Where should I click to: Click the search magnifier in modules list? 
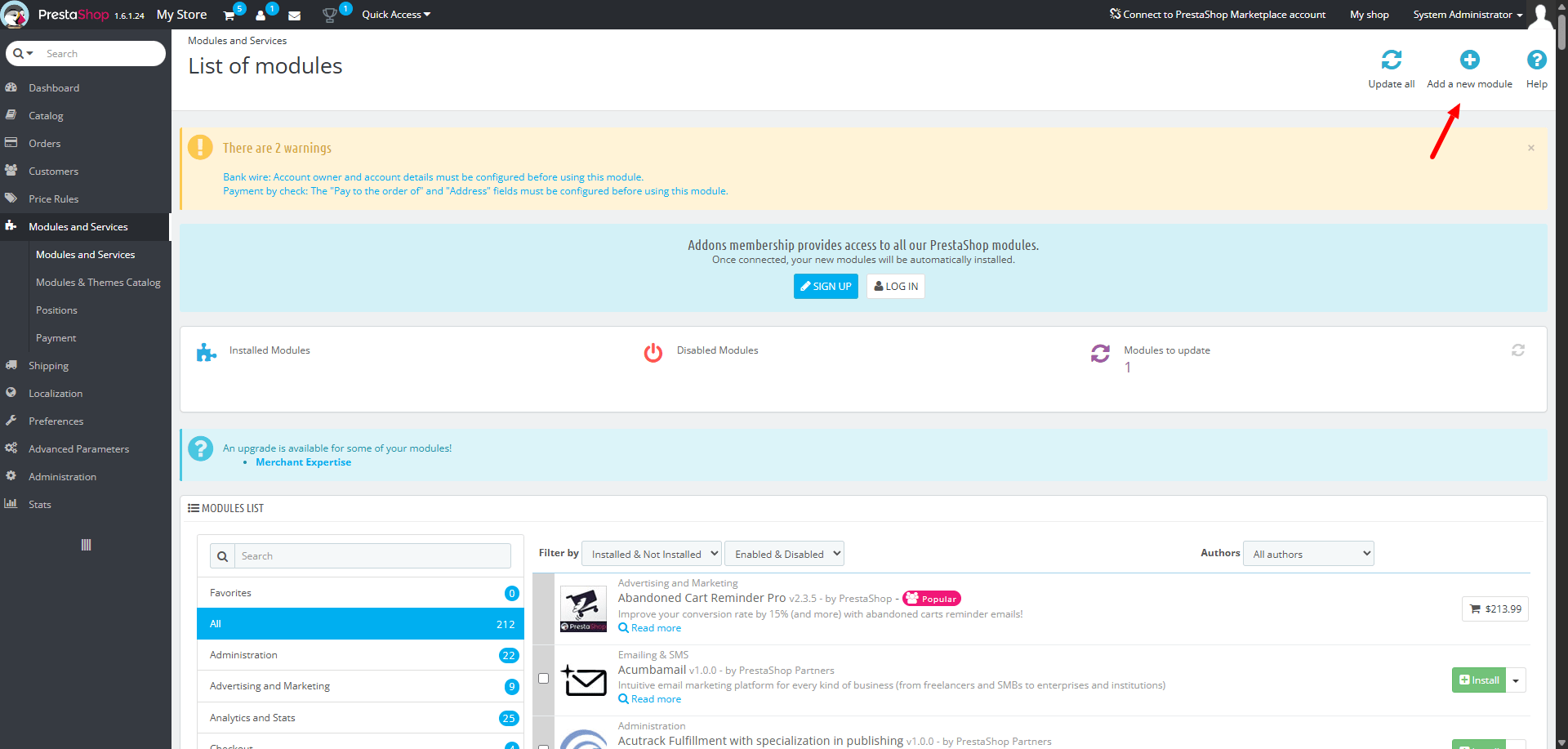coord(222,556)
